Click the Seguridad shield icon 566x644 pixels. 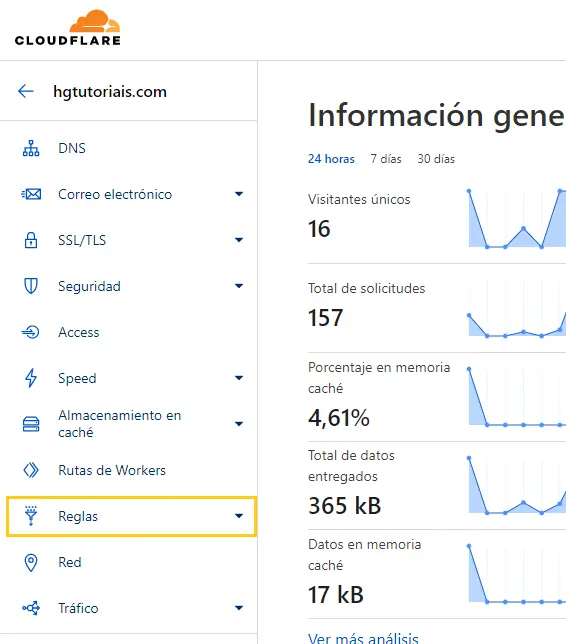point(31,286)
